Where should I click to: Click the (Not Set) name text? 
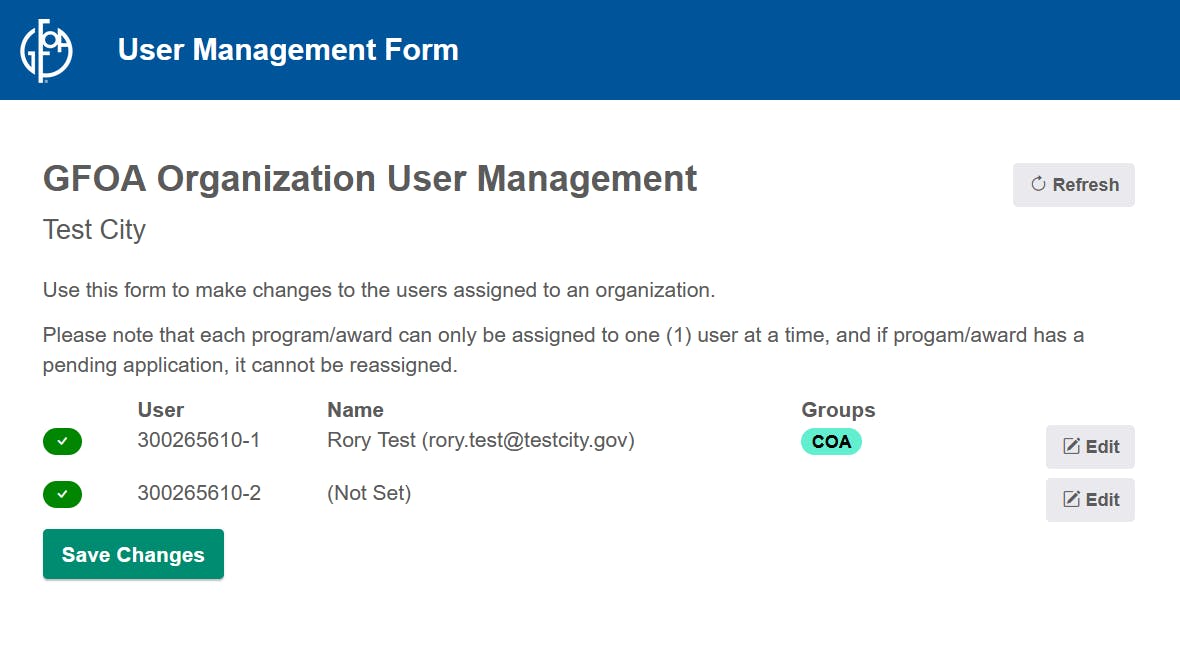(x=369, y=493)
